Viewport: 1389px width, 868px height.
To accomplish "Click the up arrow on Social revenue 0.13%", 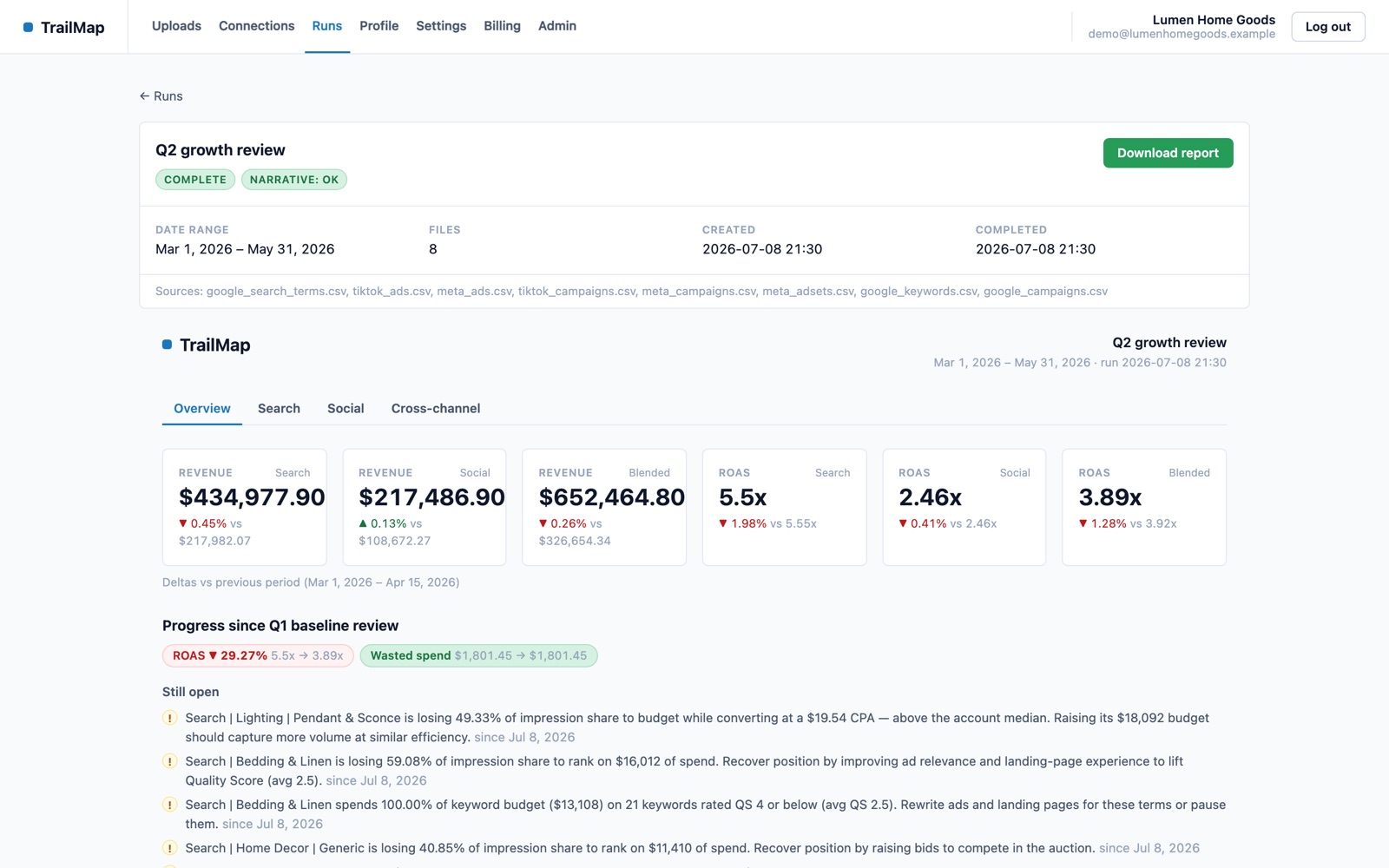I will (363, 523).
